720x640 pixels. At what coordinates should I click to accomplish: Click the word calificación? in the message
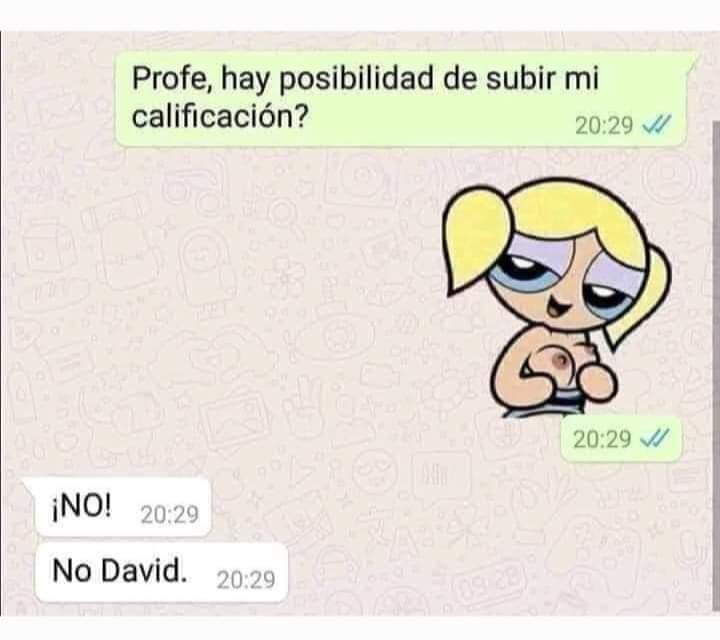point(219,116)
